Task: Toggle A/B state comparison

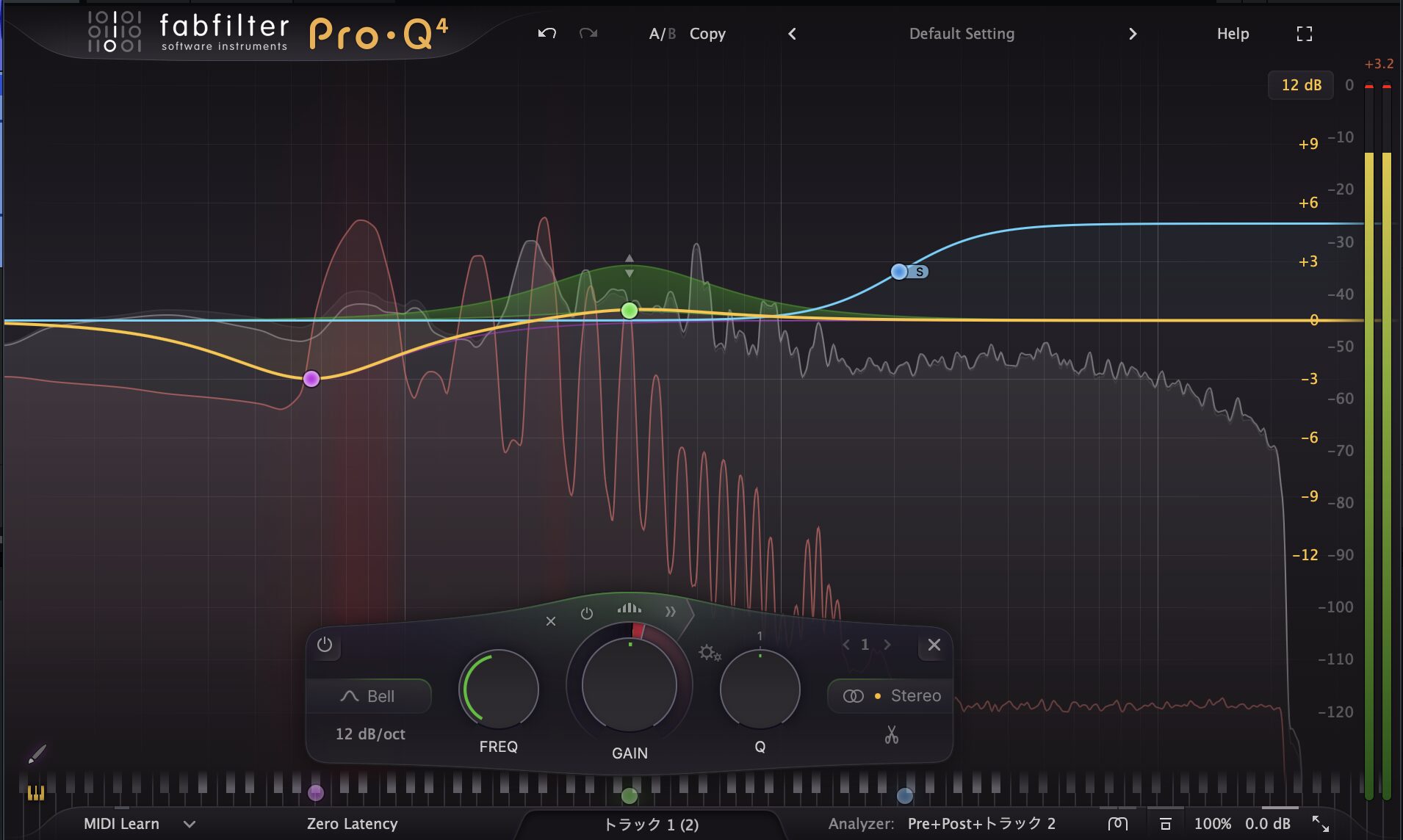Action: point(662,34)
